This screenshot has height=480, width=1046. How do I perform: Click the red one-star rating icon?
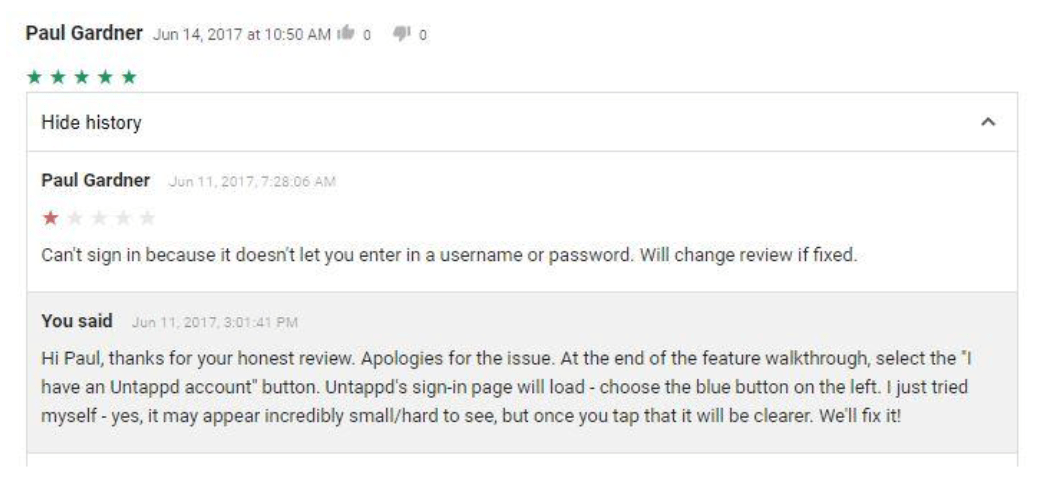click(x=50, y=218)
